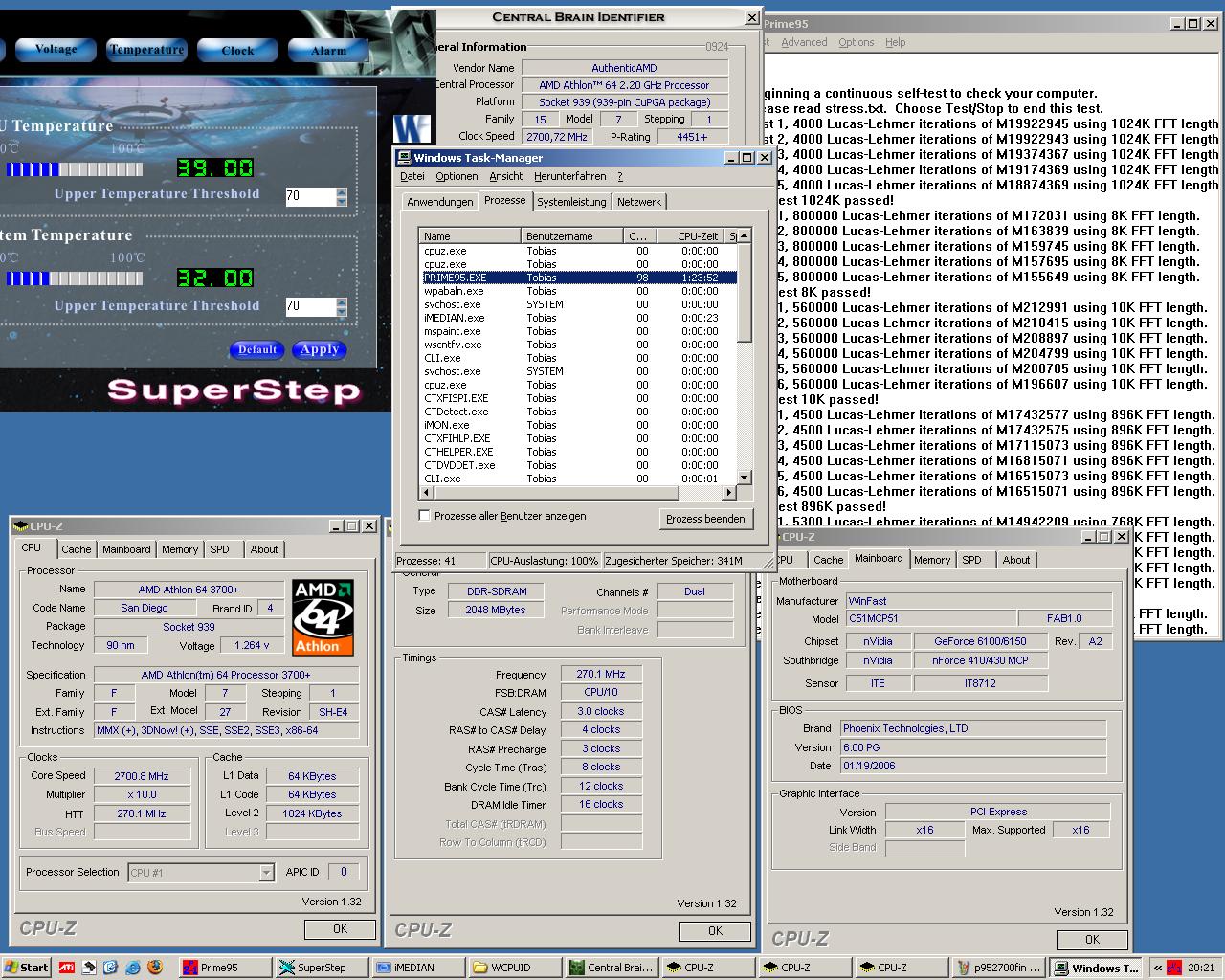This screenshot has height=980, width=1225.
Task: Click the Apply button in SuperStep
Action: pos(319,349)
